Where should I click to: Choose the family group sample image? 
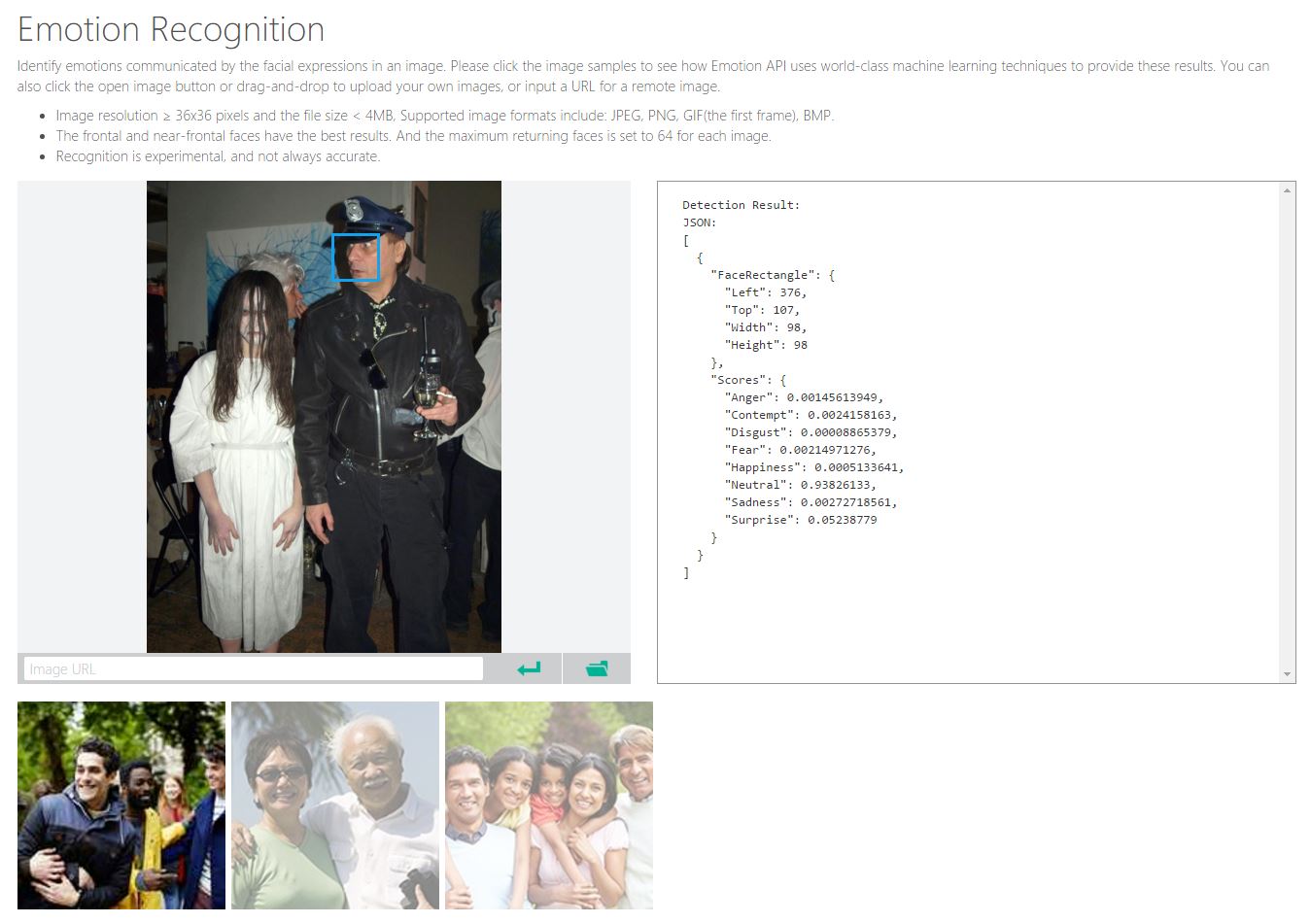(x=549, y=805)
